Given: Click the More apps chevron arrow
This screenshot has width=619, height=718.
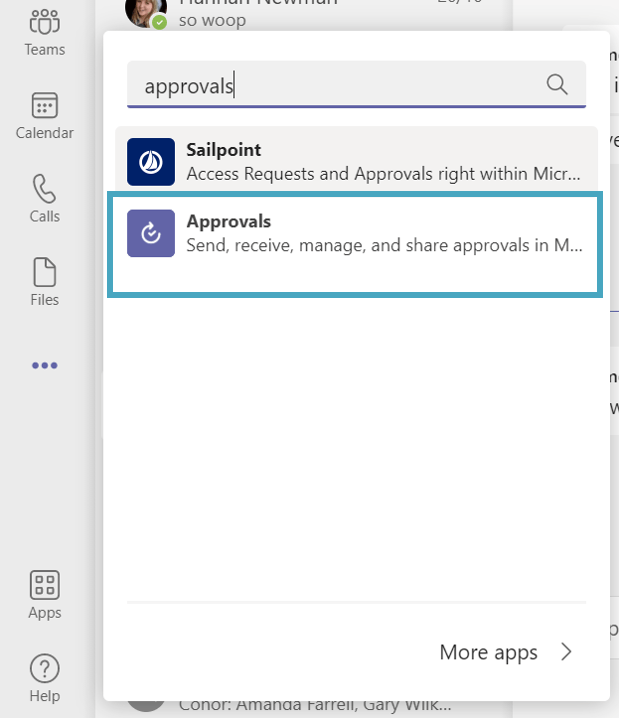Looking at the screenshot, I should pyautogui.click(x=566, y=652).
